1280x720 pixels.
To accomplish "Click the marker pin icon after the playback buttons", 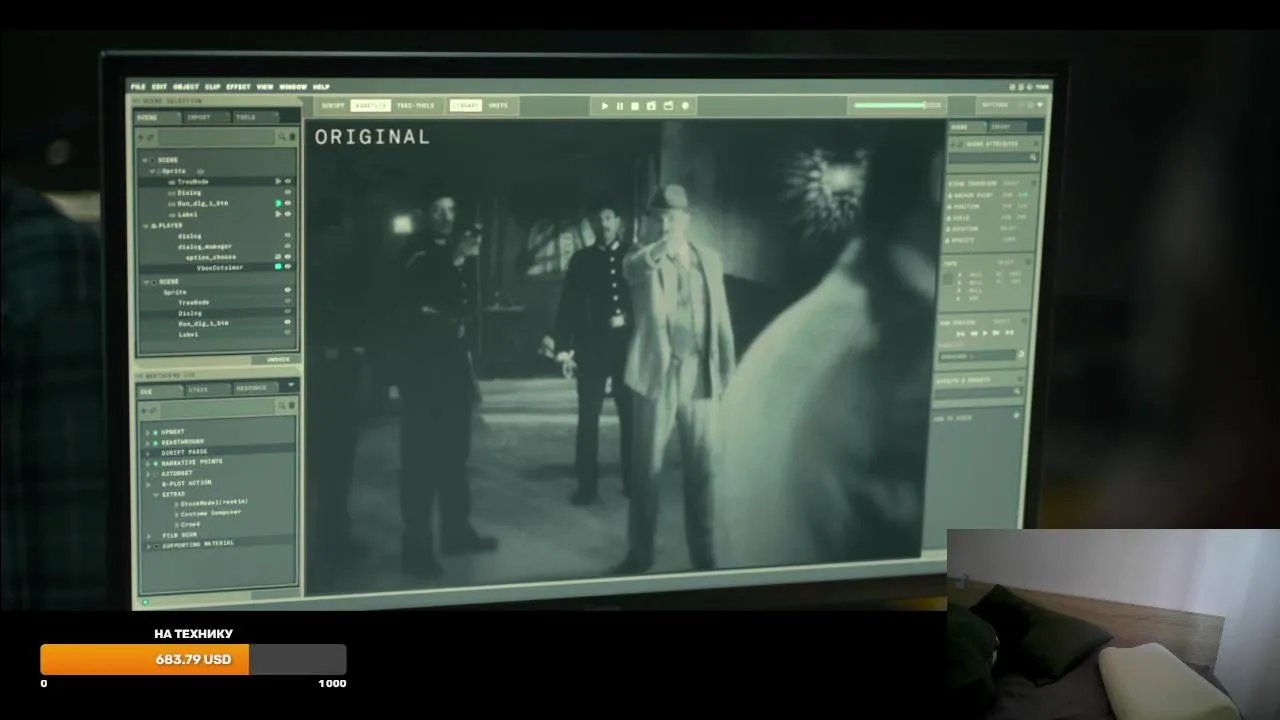I will [x=685, y=105].
